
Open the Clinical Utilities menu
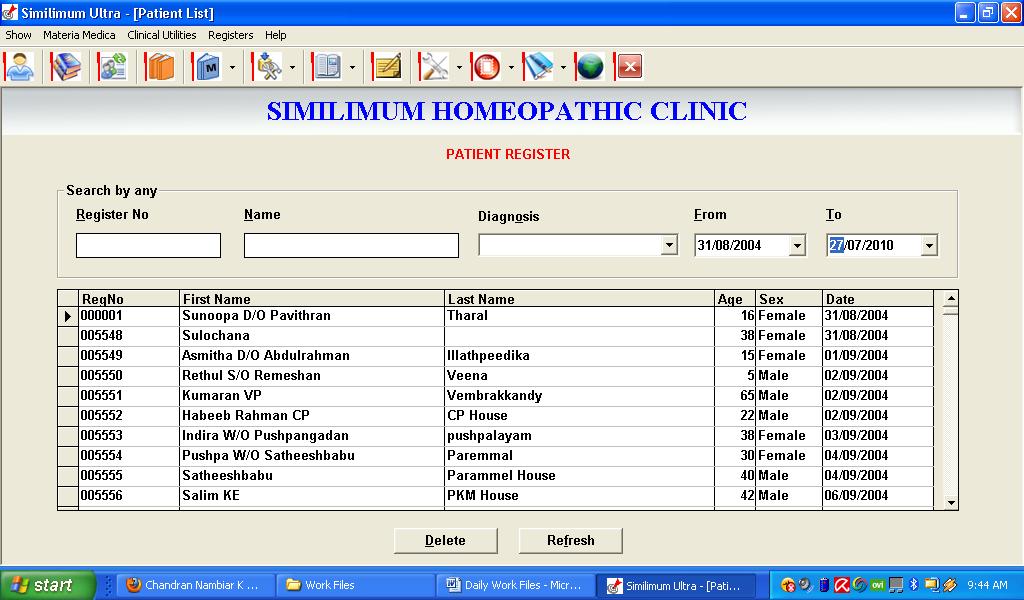click(161, 35)
